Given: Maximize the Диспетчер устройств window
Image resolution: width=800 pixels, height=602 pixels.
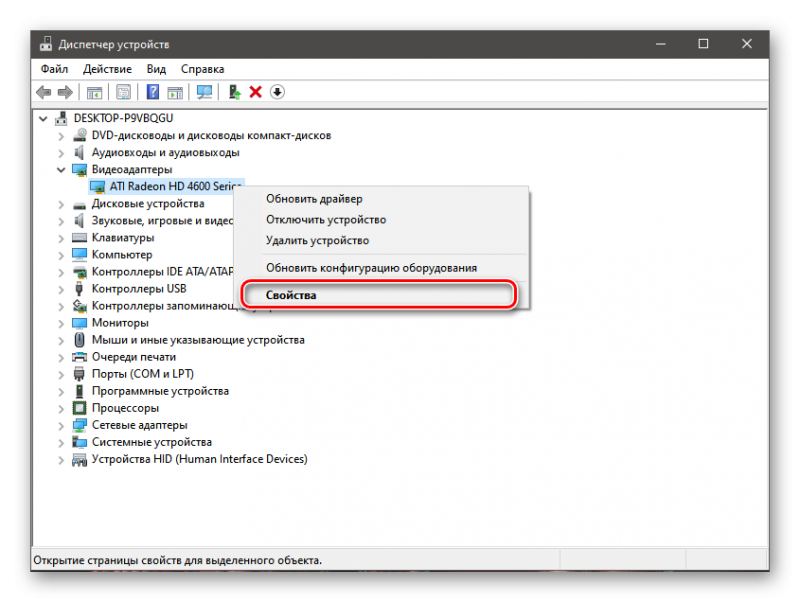Looking at the screenshot, I should (703, 44).
